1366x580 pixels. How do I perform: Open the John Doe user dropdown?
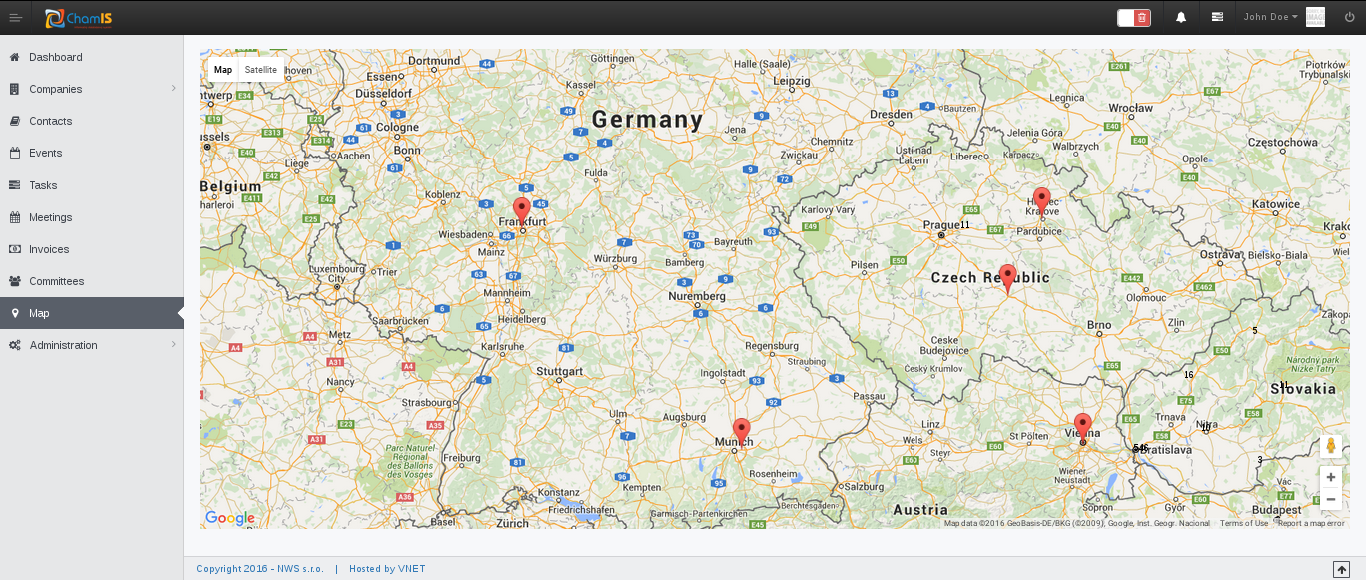pos(1270,17)
